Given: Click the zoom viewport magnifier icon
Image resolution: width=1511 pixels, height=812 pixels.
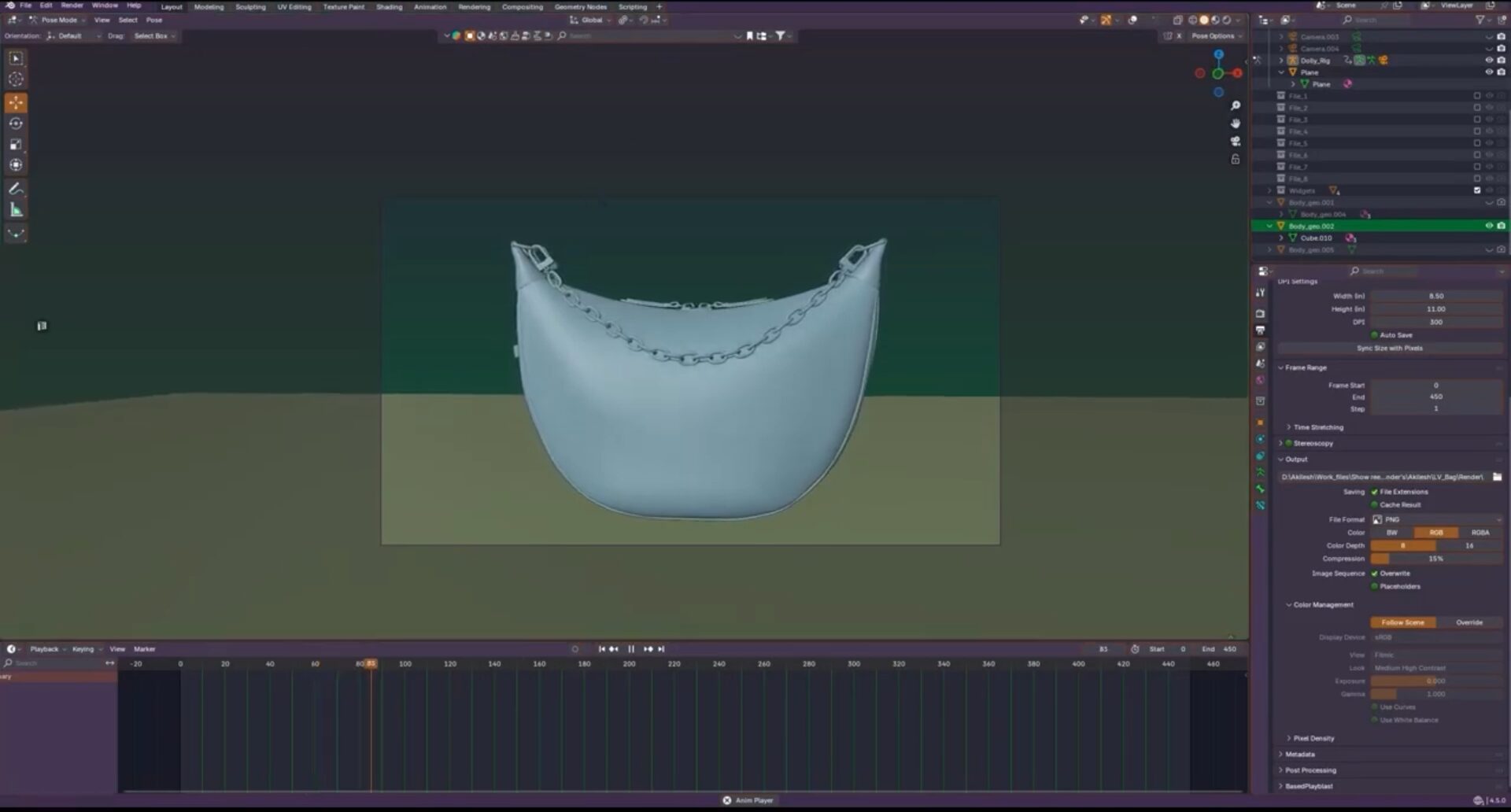Looking at the screenshot, I should click(x=1236, y=105).
